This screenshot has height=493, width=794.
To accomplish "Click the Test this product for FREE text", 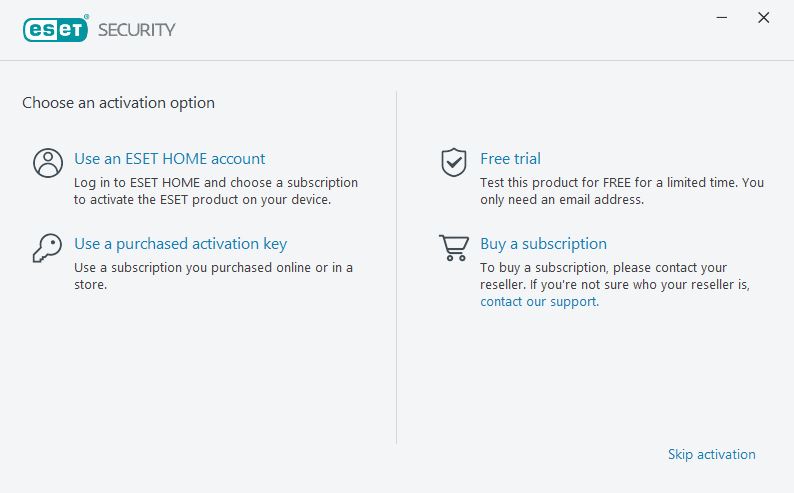I will point(622,191).
